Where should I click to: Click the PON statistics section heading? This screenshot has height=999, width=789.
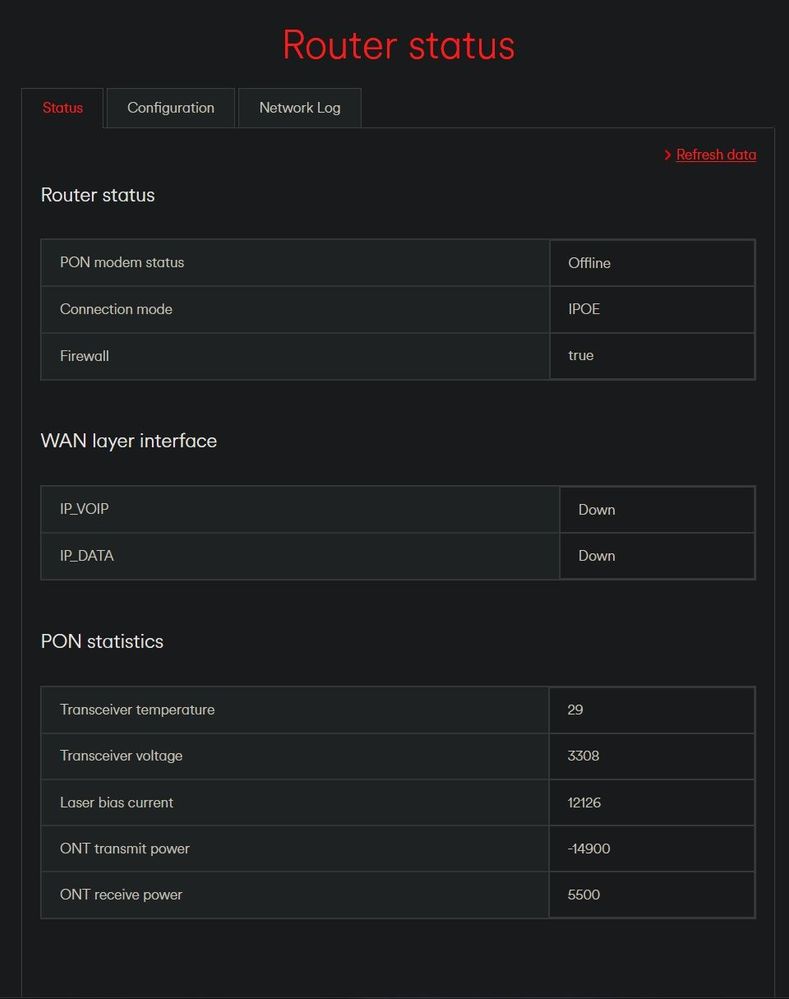[x=102, y=642]
